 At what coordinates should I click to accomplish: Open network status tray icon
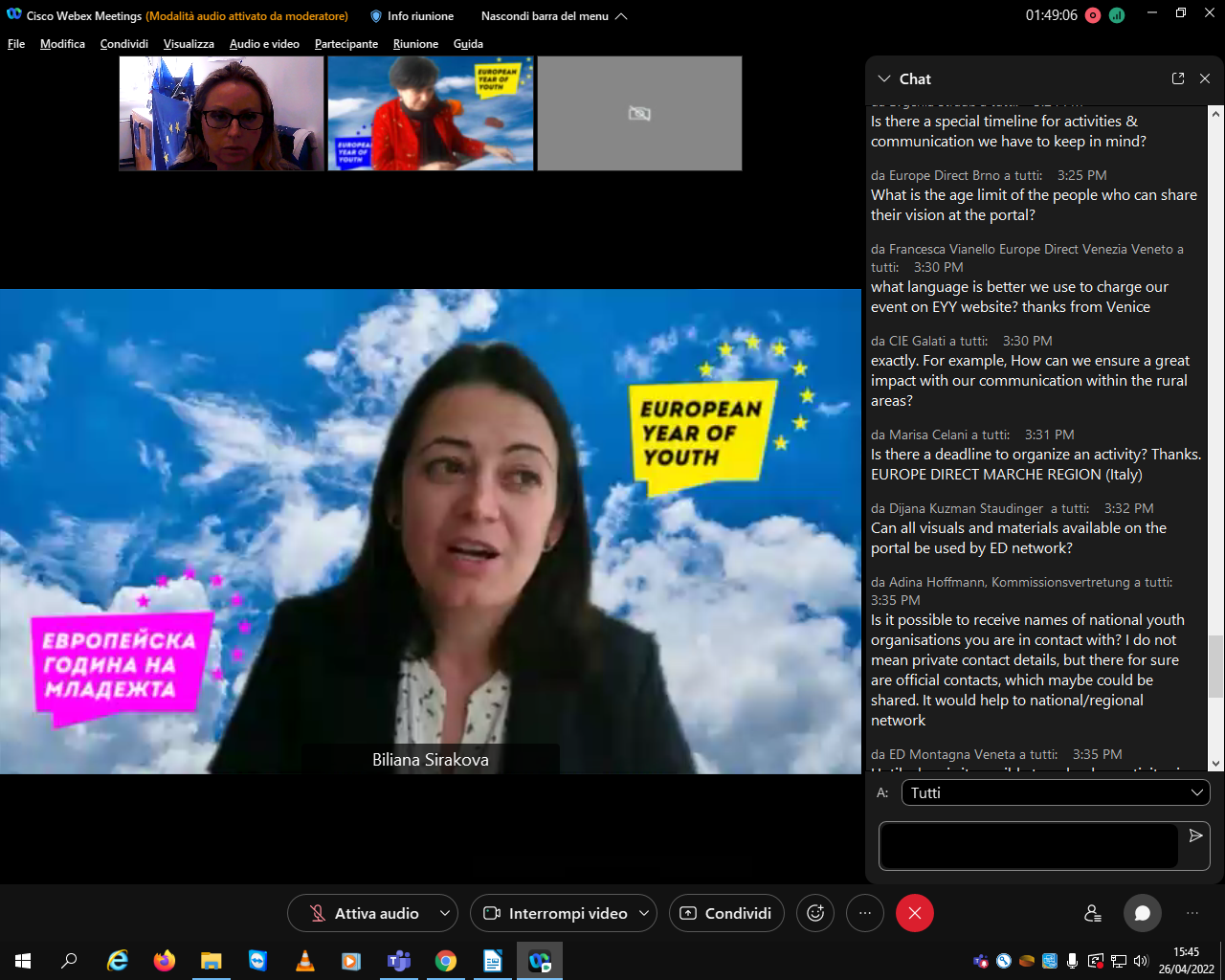(1118, 961)
